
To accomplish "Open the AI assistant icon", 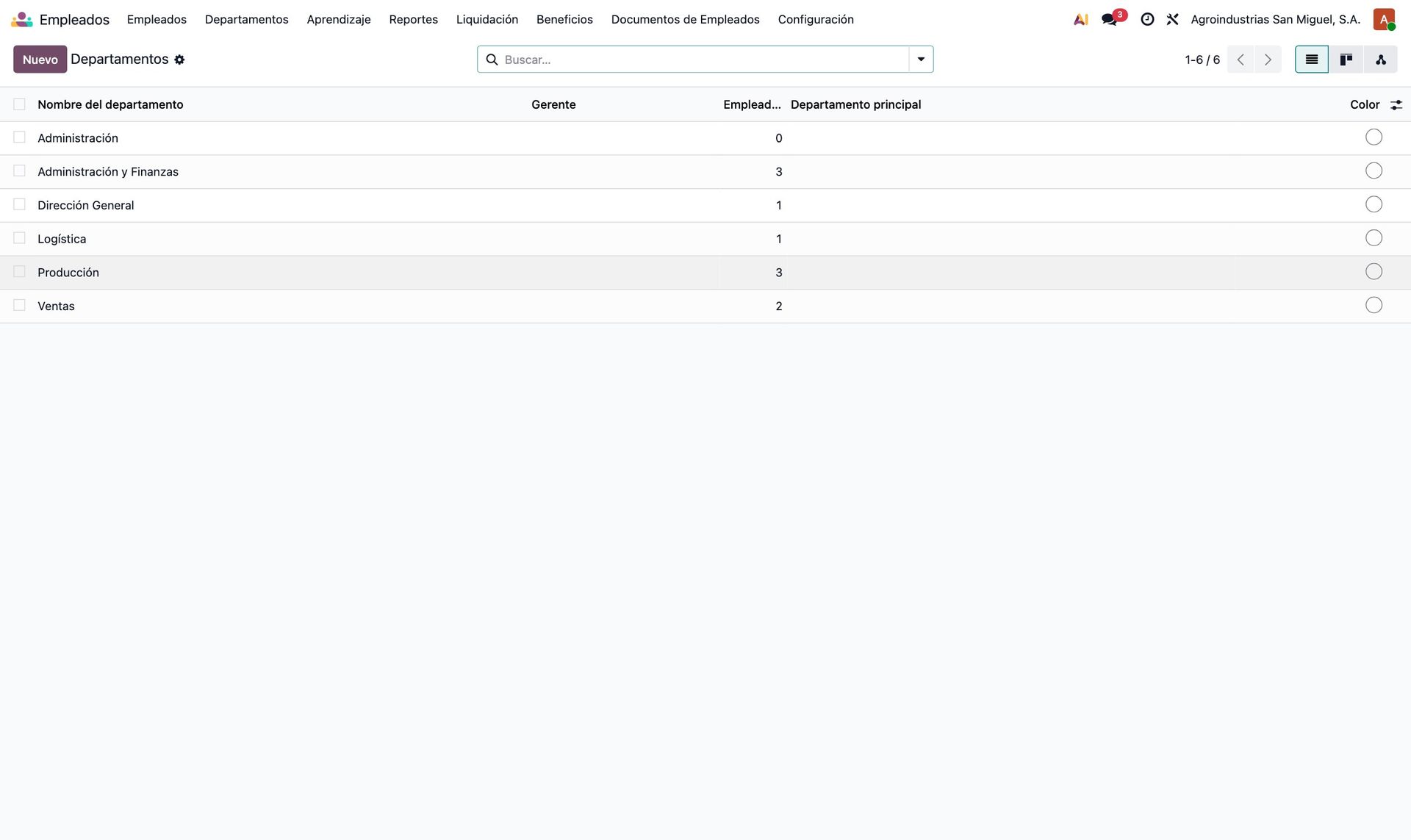I will tap(1080, 19).
